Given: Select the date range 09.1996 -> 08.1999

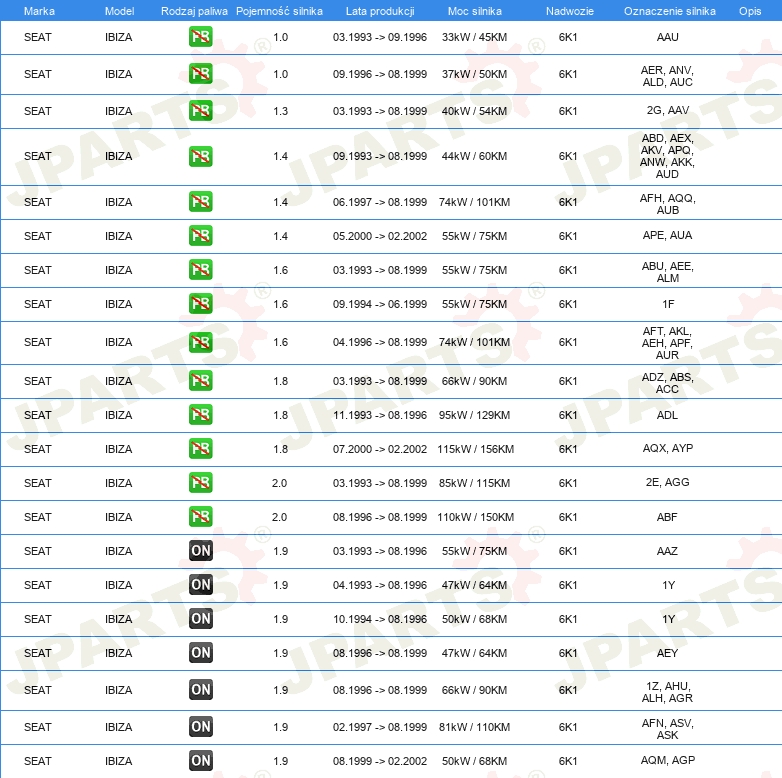Looking at the screenshot, I should [x=380, y=74].
